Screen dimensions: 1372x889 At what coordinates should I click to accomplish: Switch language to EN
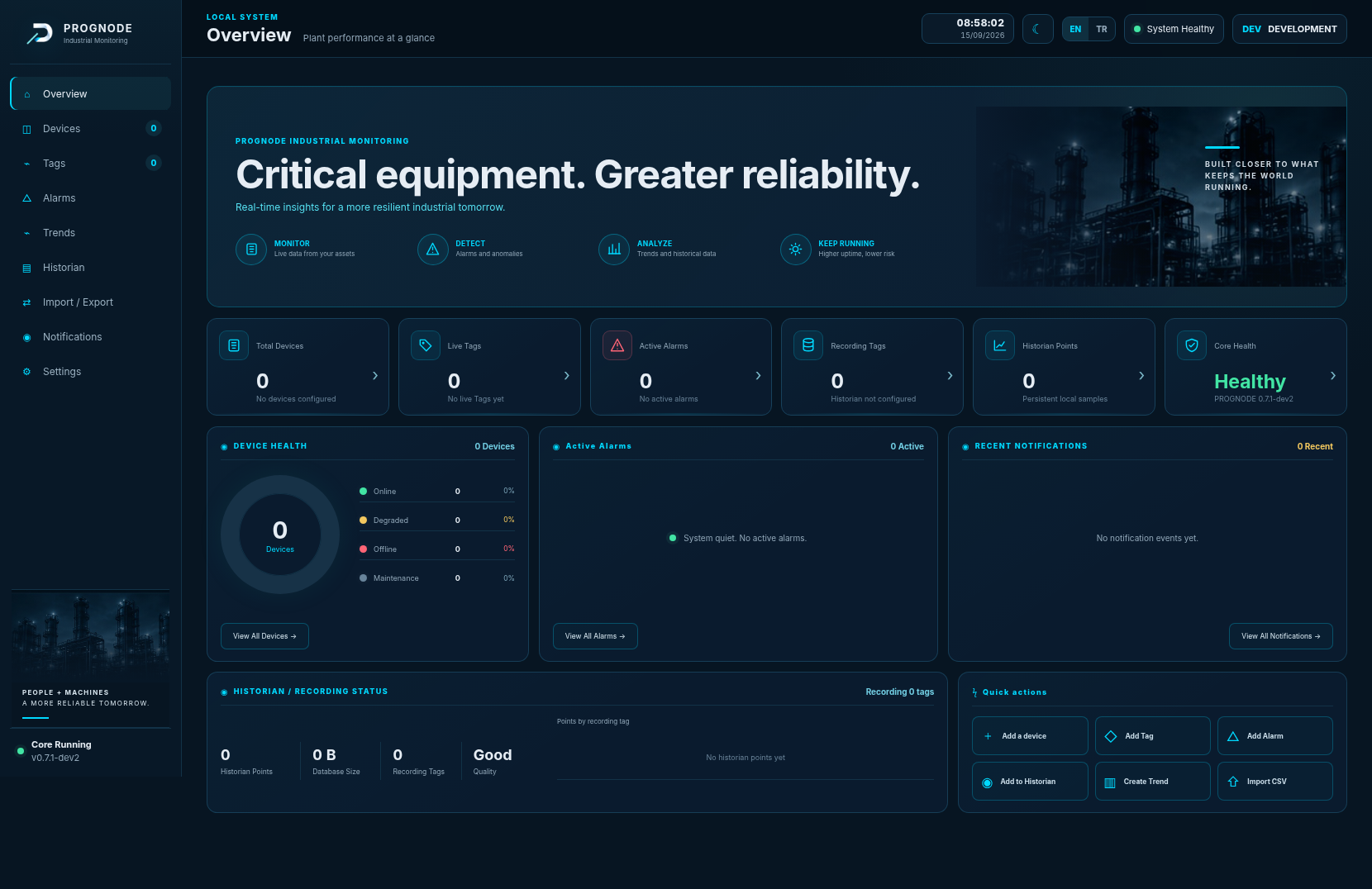tap(1075, 29)
